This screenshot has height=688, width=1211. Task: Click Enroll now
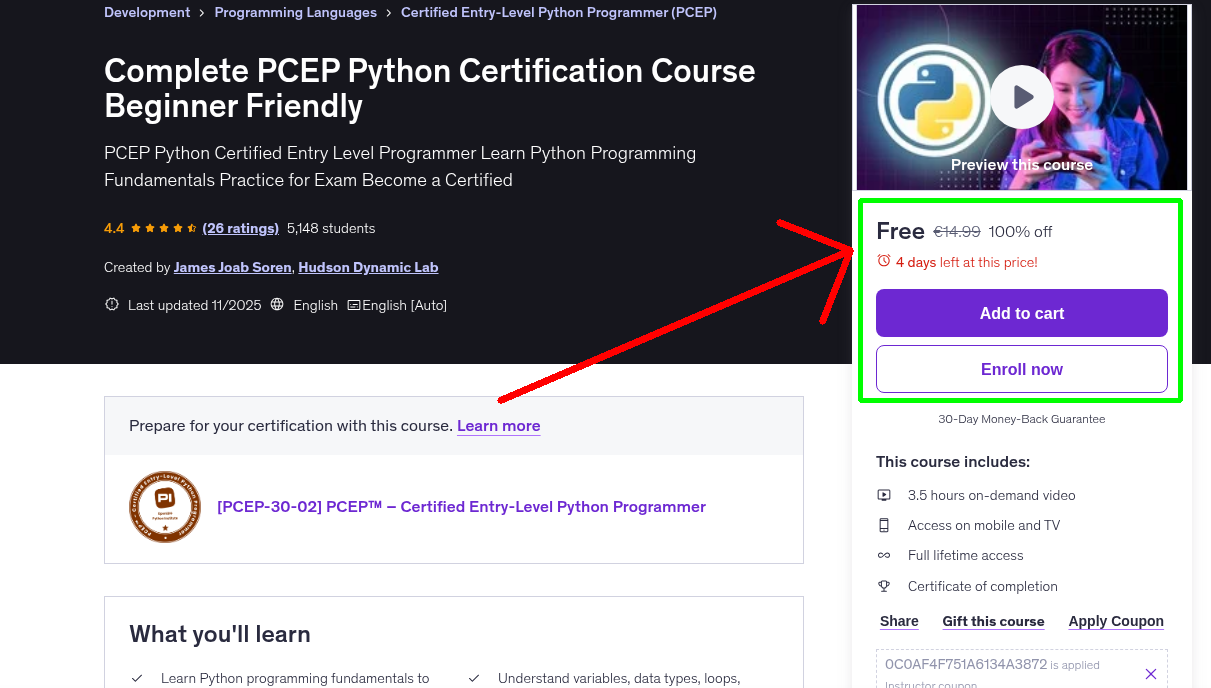[1021, 368]
